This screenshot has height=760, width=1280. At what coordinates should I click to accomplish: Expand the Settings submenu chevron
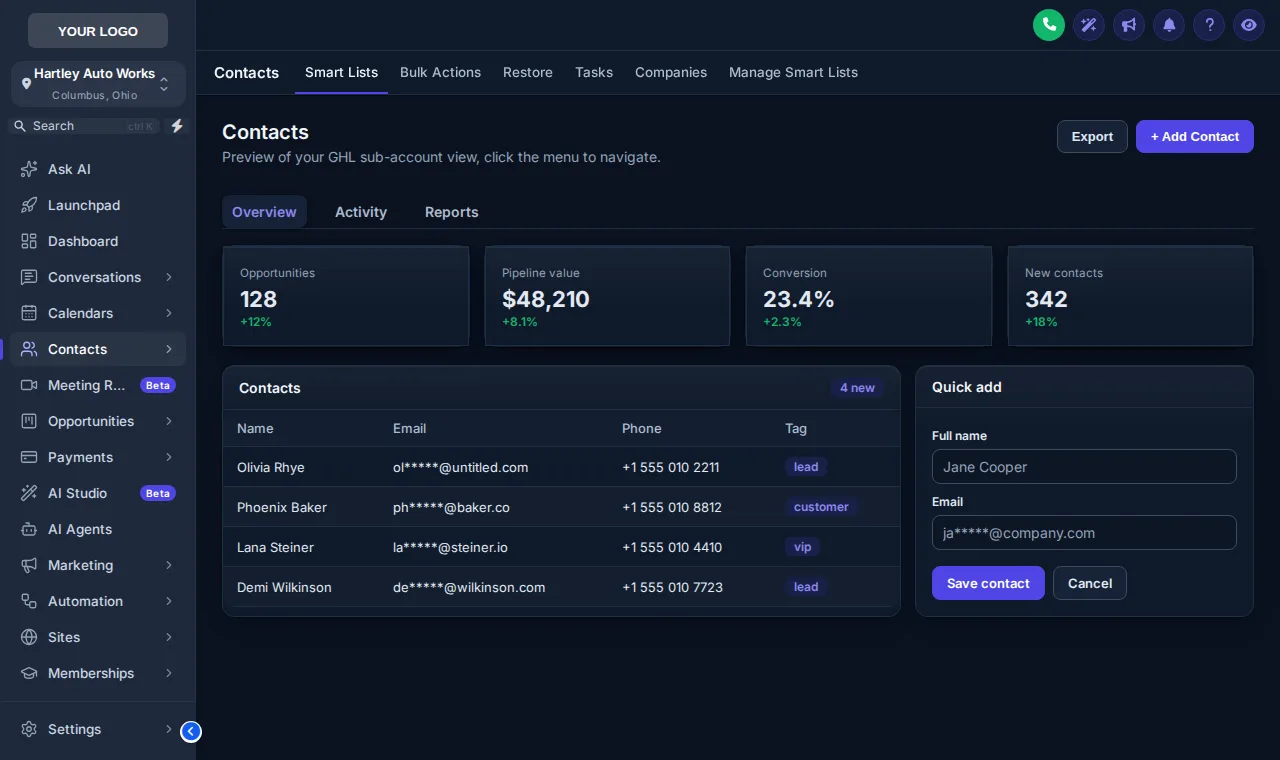click(169, 729)
